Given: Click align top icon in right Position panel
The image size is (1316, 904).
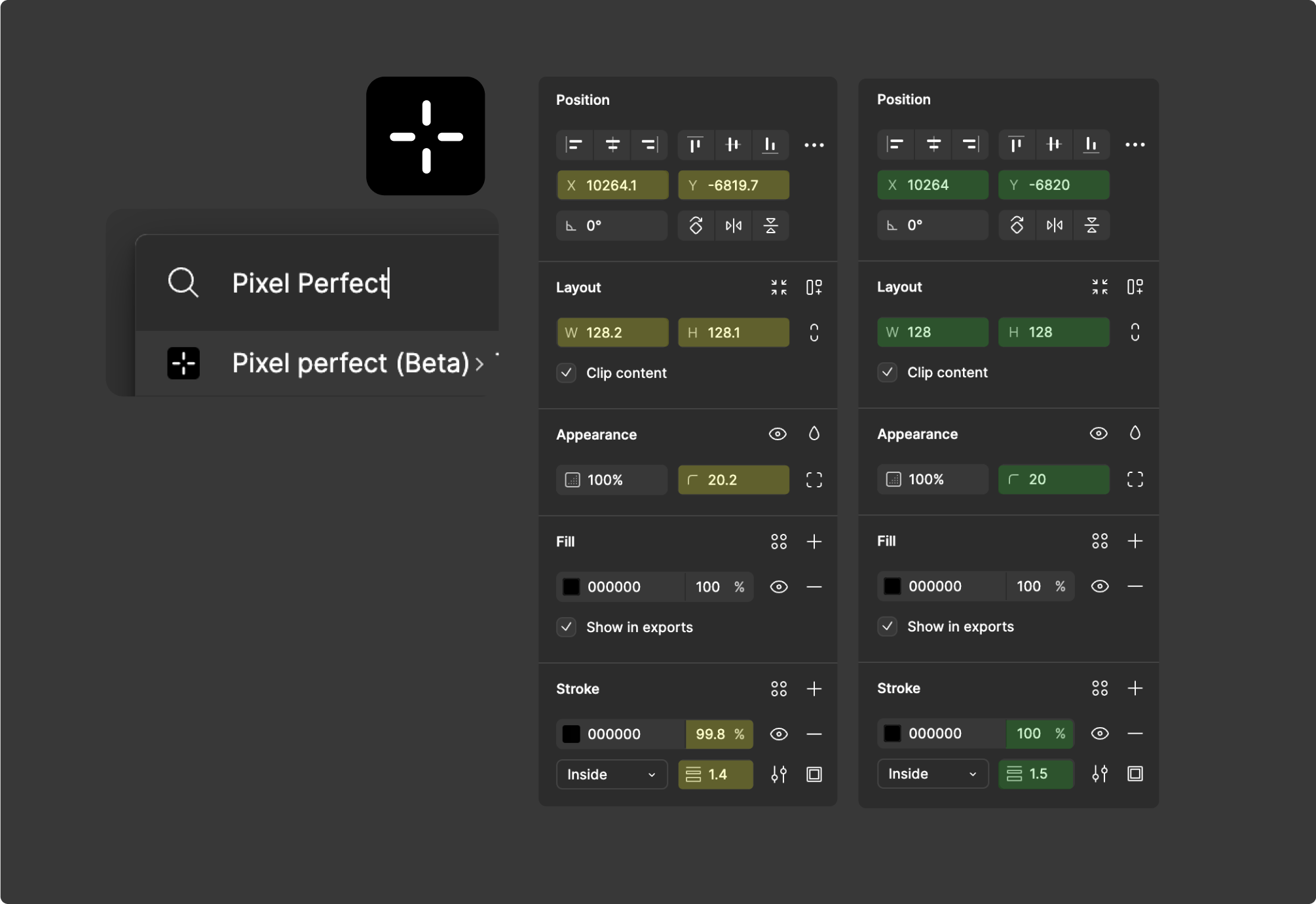Looking at the screenshot, I should [x=1016, y=144].
